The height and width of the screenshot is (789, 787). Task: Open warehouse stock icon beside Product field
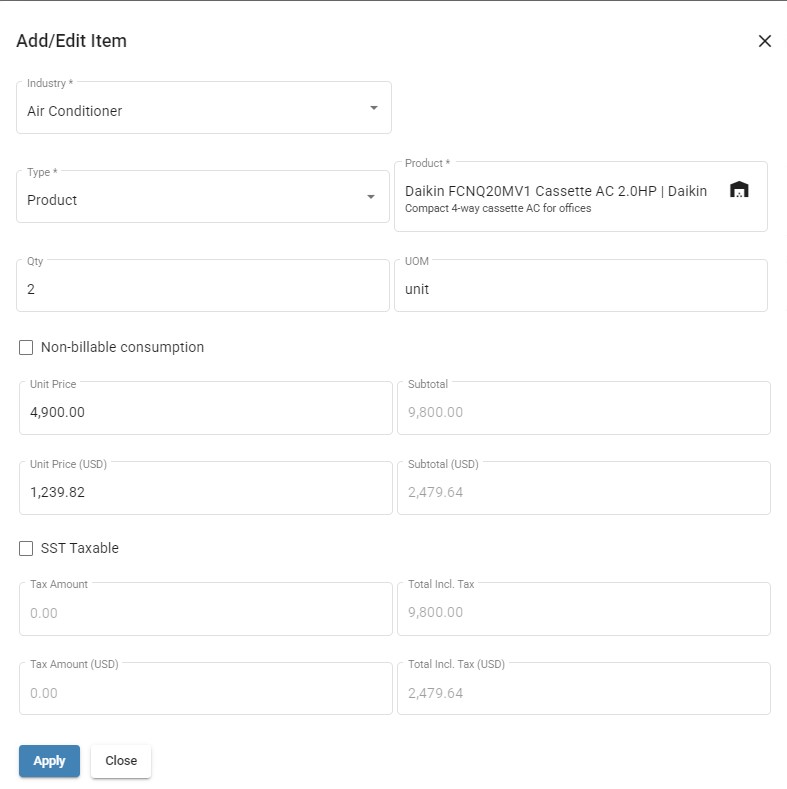pyautogui.click(x=739, y=190)
